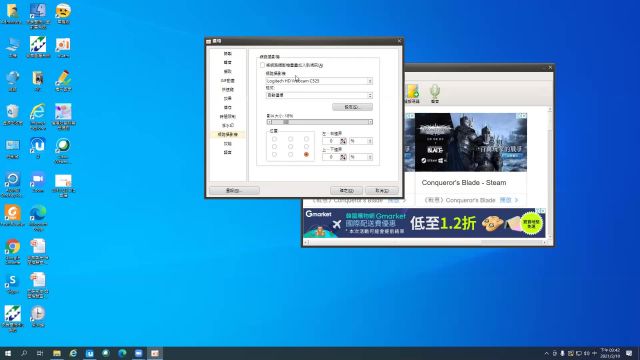Open the Recycle Bin icon
This screenshot has width=640, height=360.
13,114
